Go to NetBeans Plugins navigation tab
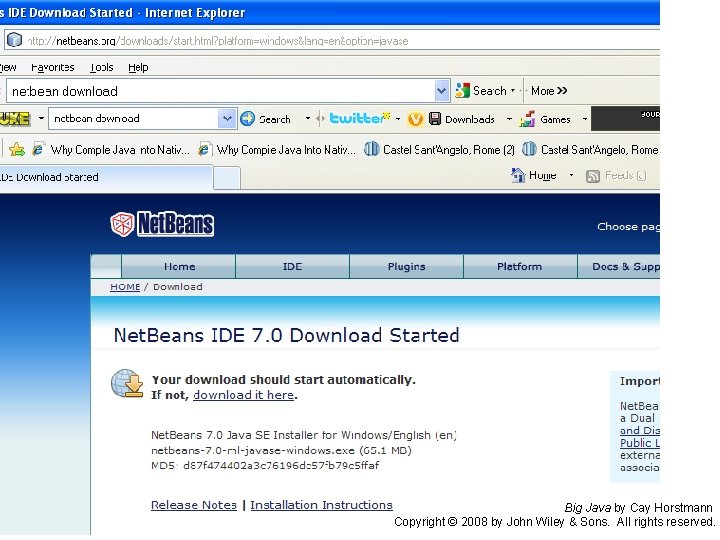This screenshot has height=540, width=720. 406,266
